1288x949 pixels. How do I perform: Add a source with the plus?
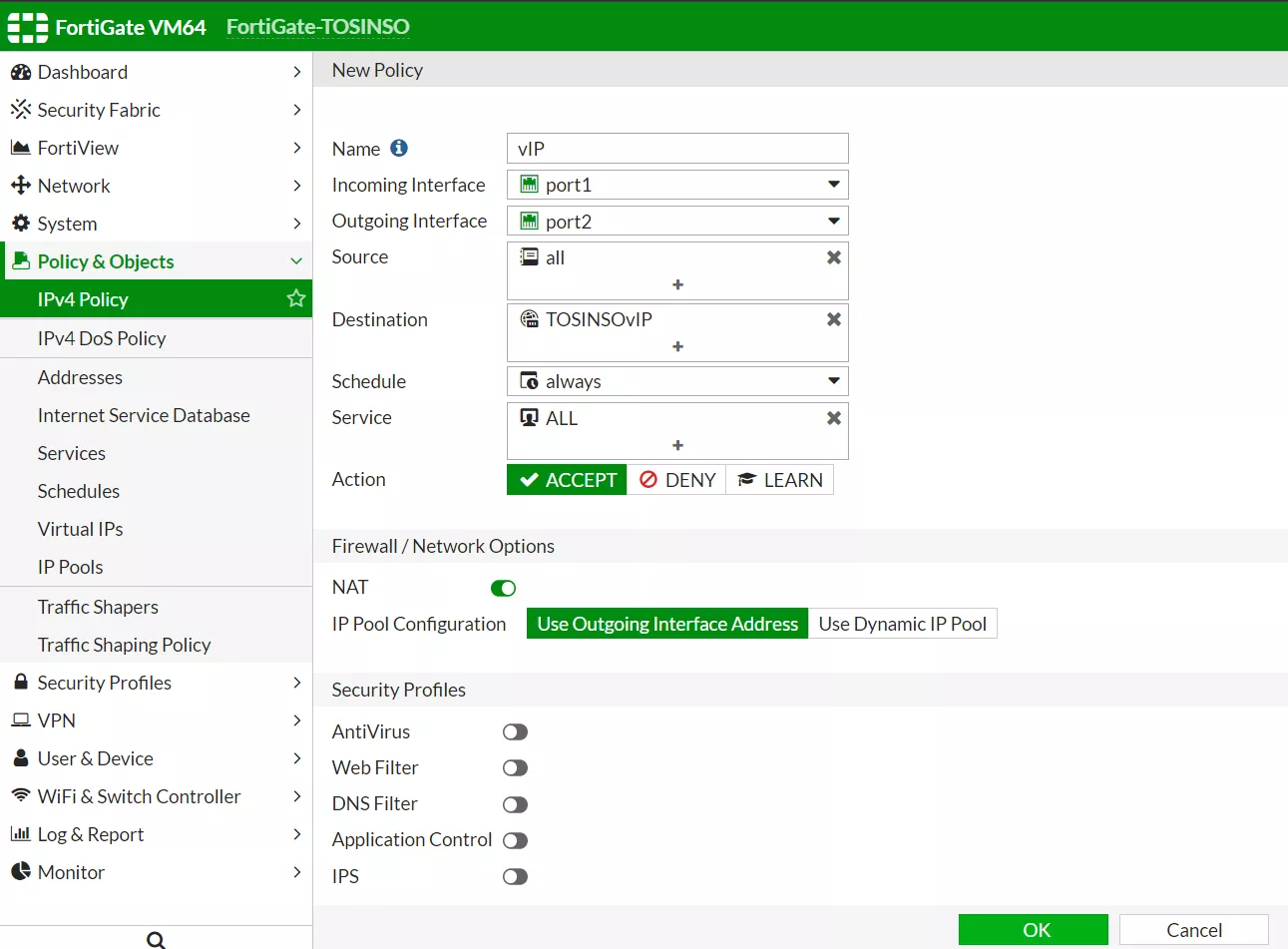coord(677,284)
